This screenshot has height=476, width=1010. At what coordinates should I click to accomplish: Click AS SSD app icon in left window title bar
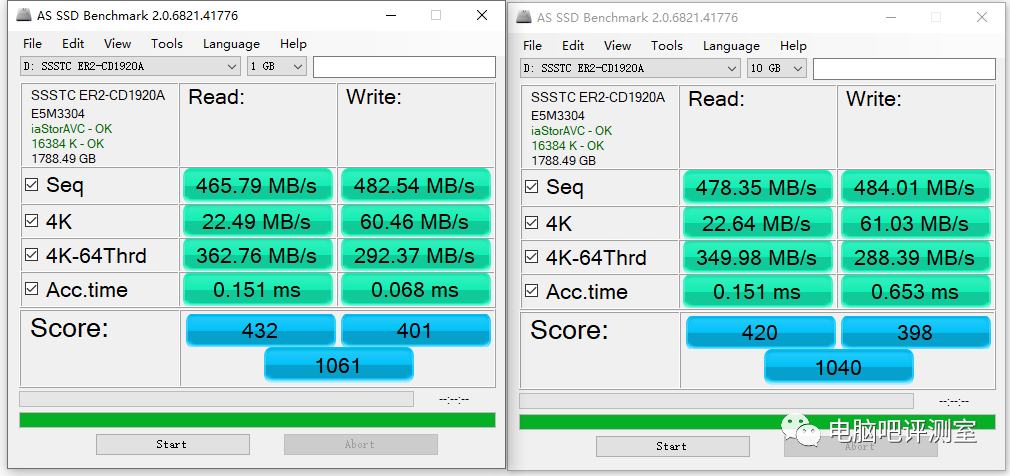(x=22, y=15)
